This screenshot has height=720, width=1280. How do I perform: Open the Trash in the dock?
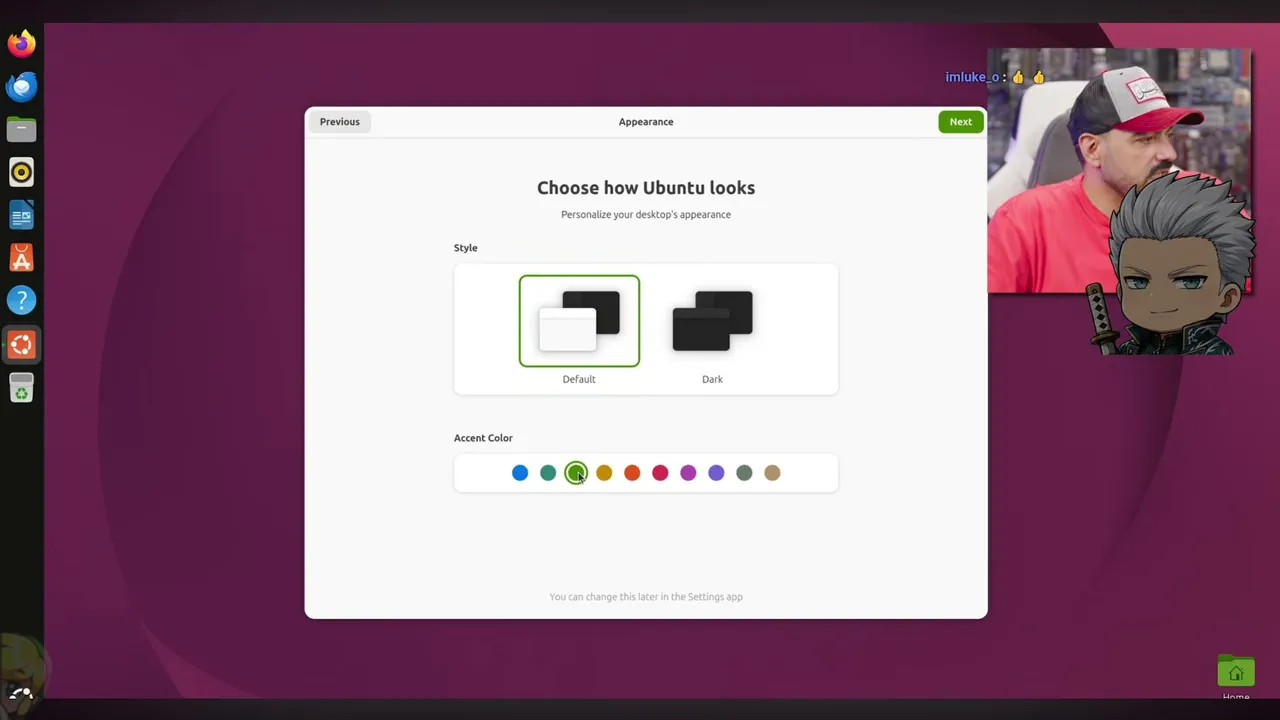(21, 387)
